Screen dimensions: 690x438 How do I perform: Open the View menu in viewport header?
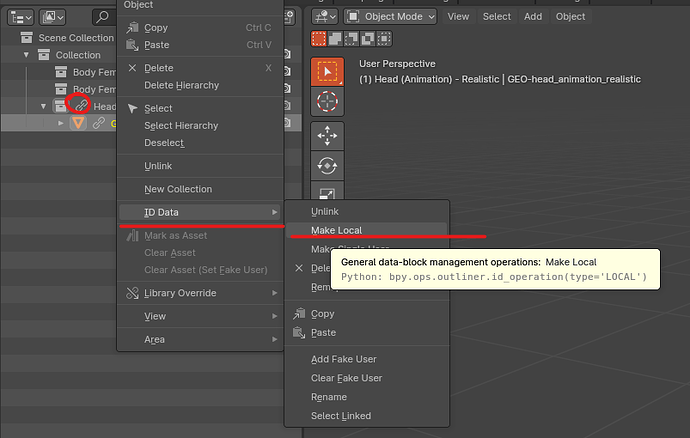point(458,17)
